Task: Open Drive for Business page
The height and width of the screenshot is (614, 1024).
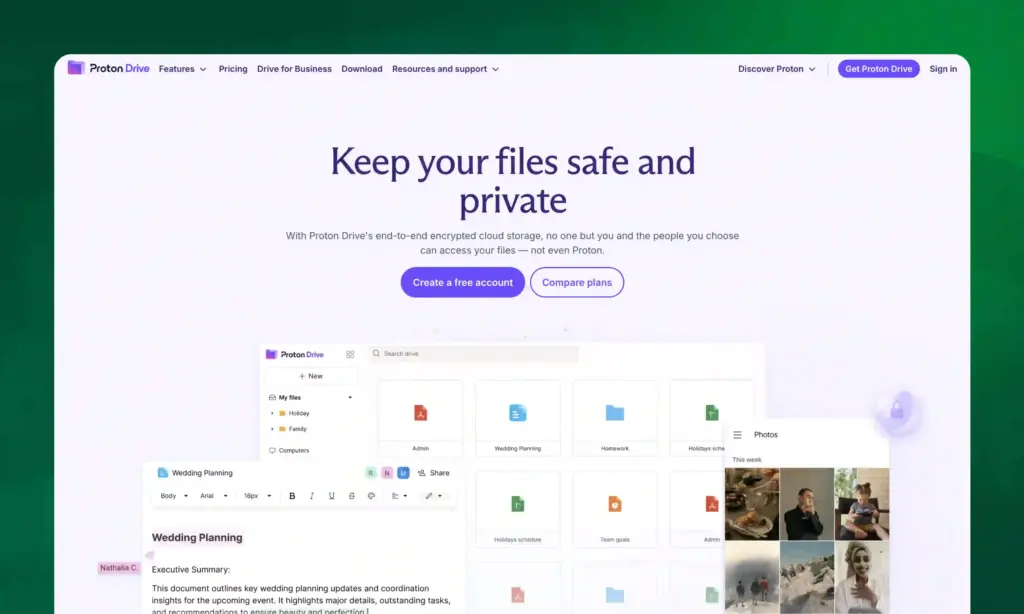Action: [x=294, y=69]
